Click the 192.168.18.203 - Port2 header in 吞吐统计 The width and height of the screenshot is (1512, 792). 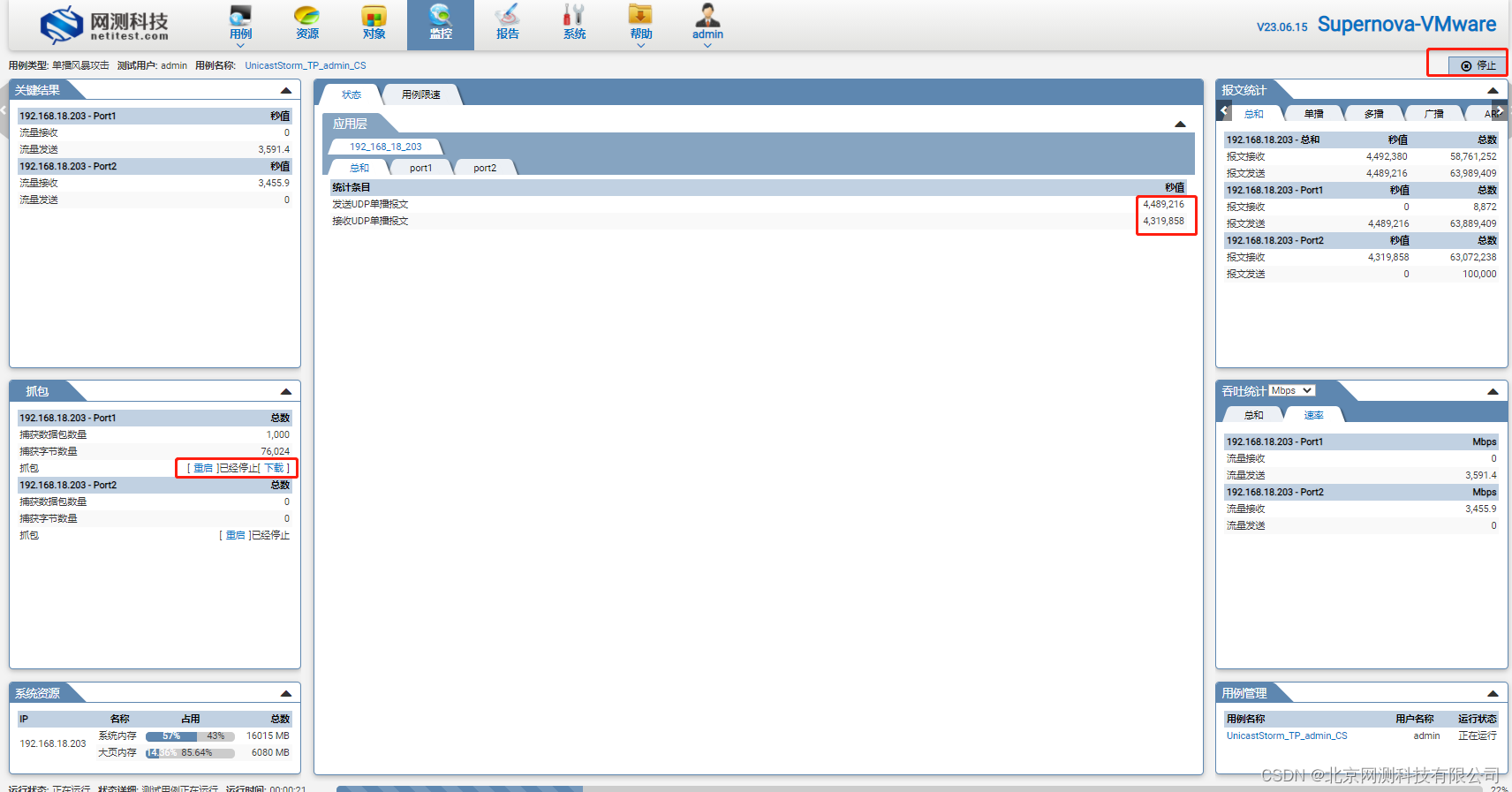pos(1361,492)
